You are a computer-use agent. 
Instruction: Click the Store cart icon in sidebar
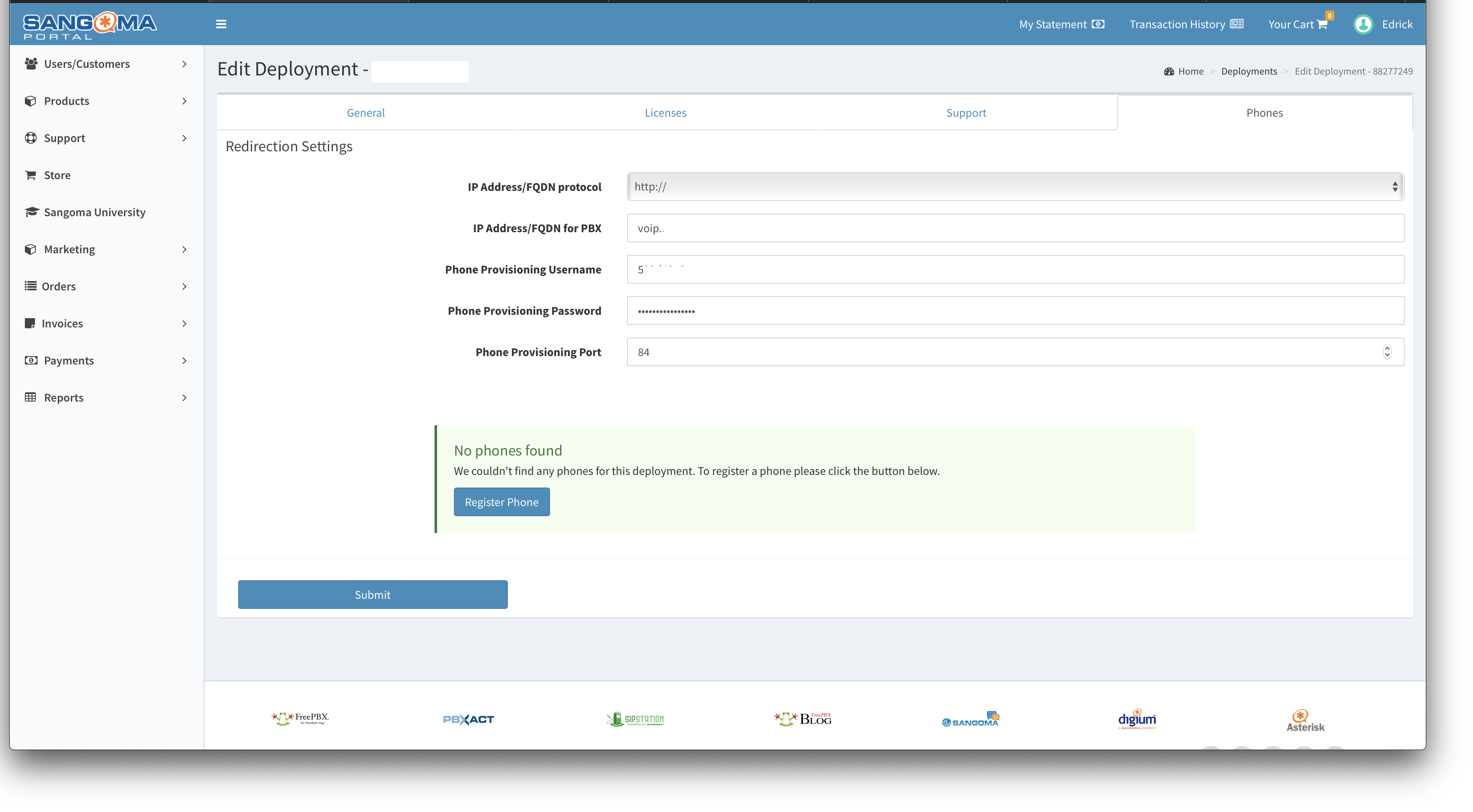coord(31,175)
